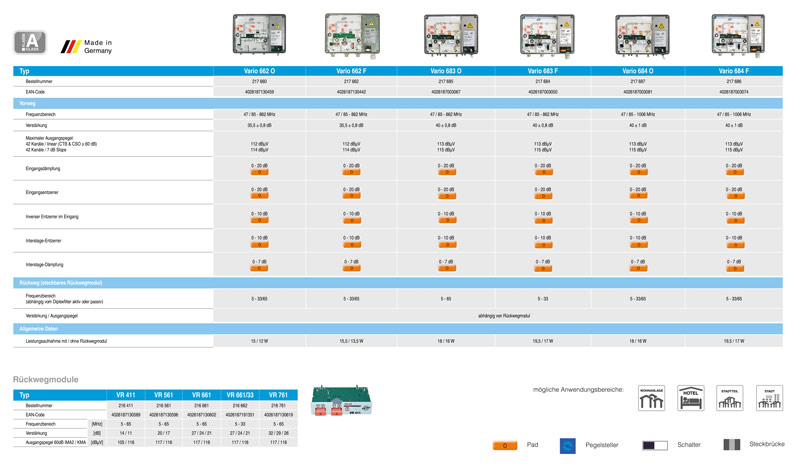Click the Stadtteil application area icon

[729, 398]
